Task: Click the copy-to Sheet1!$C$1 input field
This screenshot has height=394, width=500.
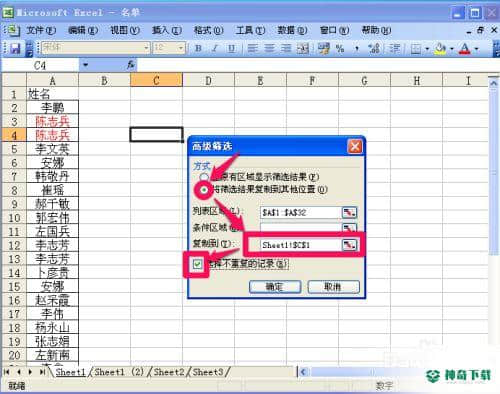Action: click(x=300, y=245)
